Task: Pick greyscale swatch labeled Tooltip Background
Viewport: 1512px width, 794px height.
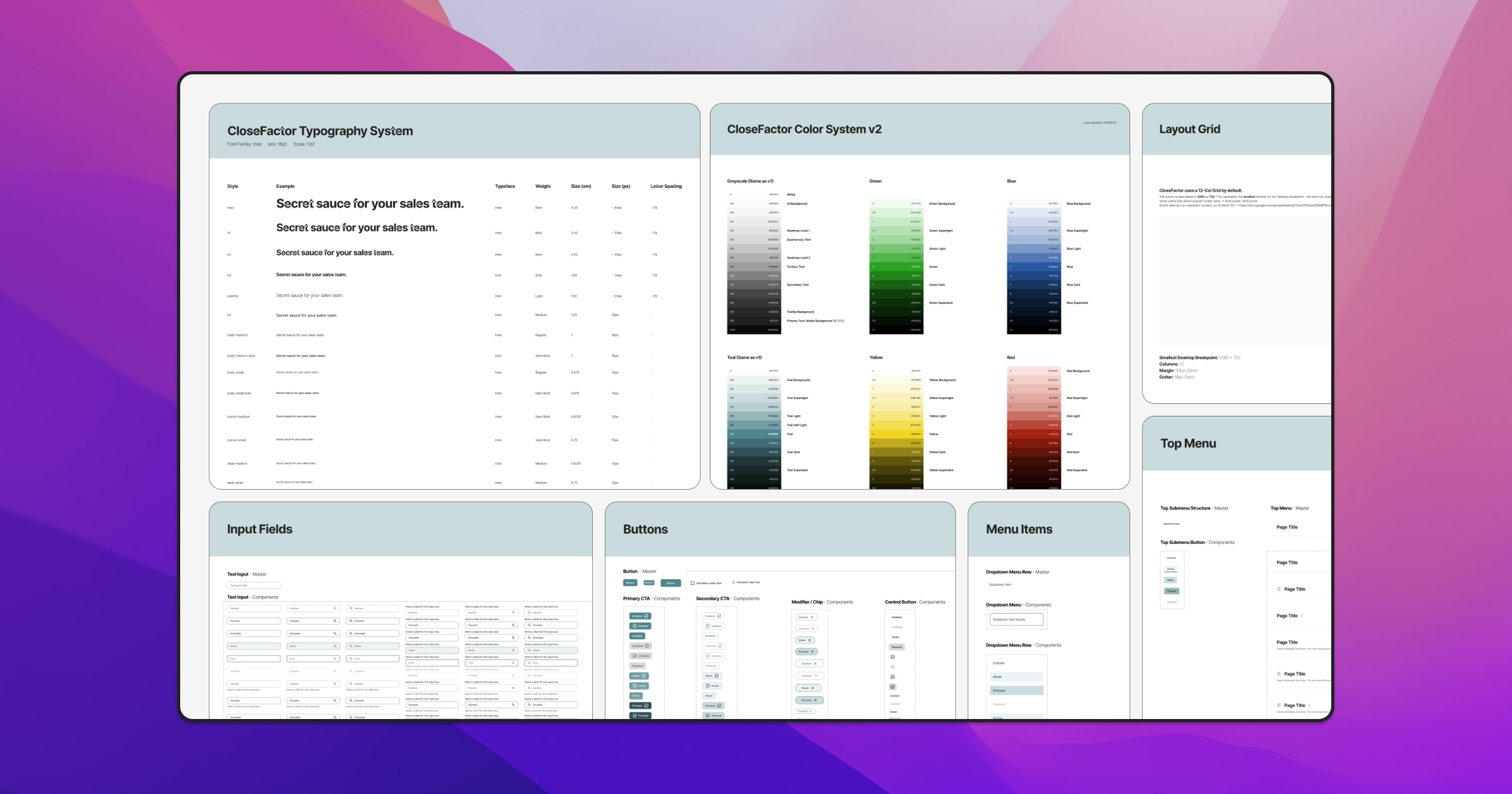Action: [x=754, y=311]
